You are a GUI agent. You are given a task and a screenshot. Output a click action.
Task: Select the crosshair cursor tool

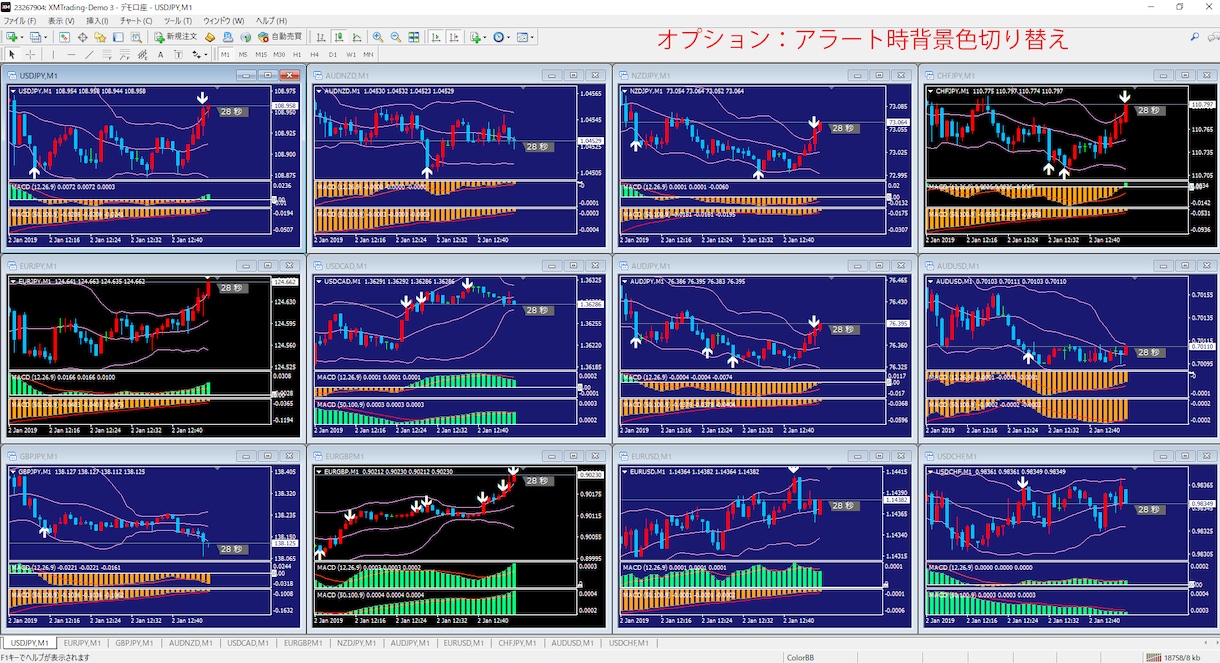[x=30, y=54]
